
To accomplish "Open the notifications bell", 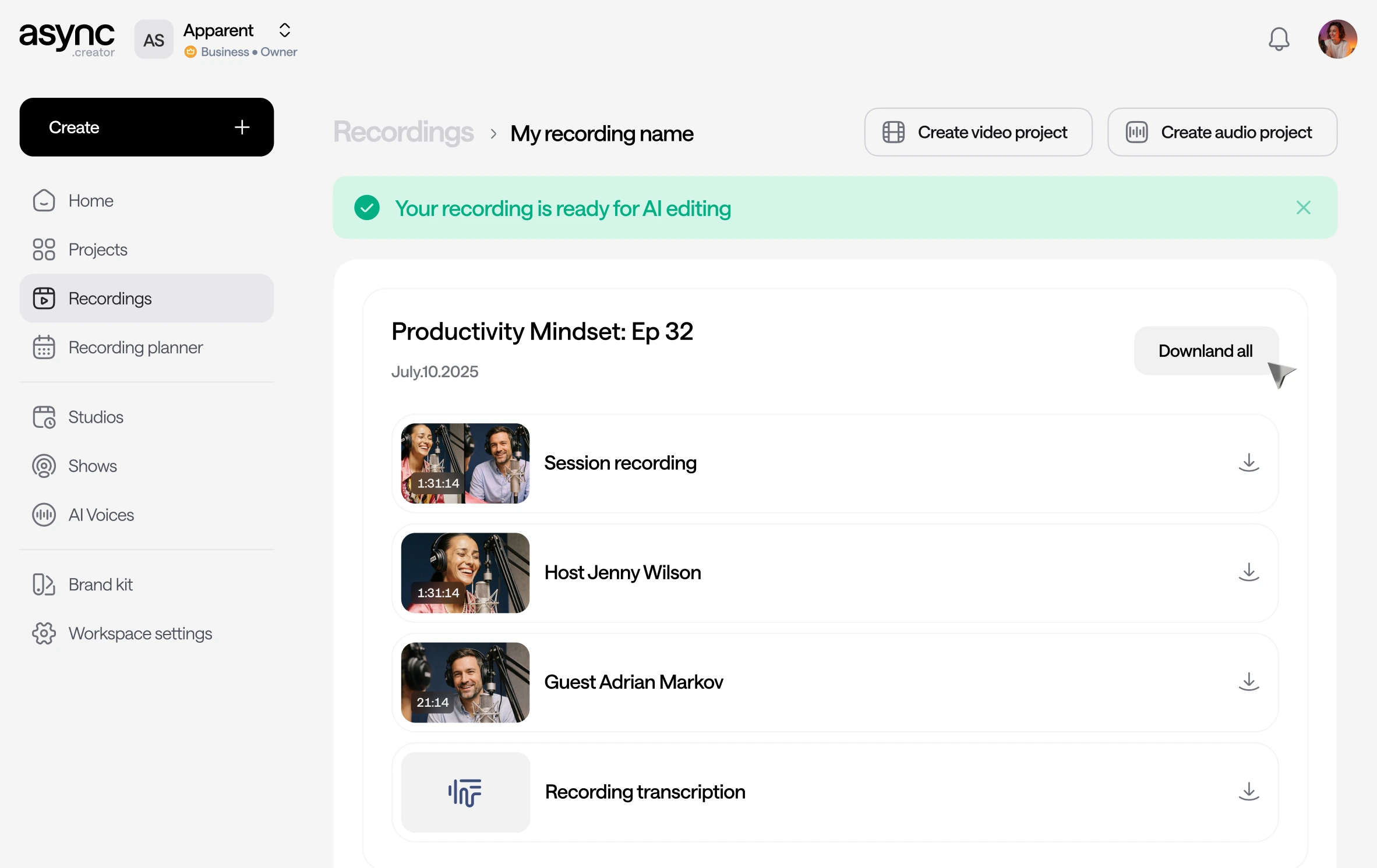I will [x=1279, y=40].
